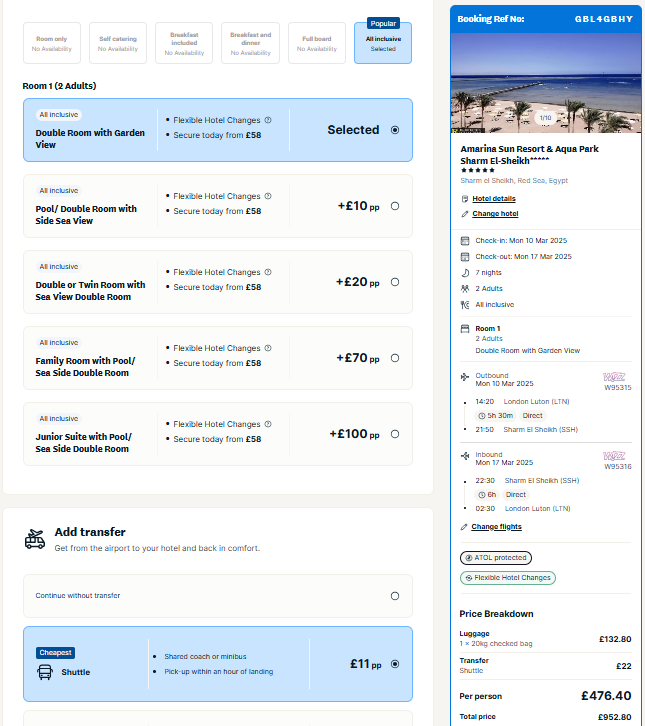
Task: Open the Change hotel link
Action: (x=495, y=213)
